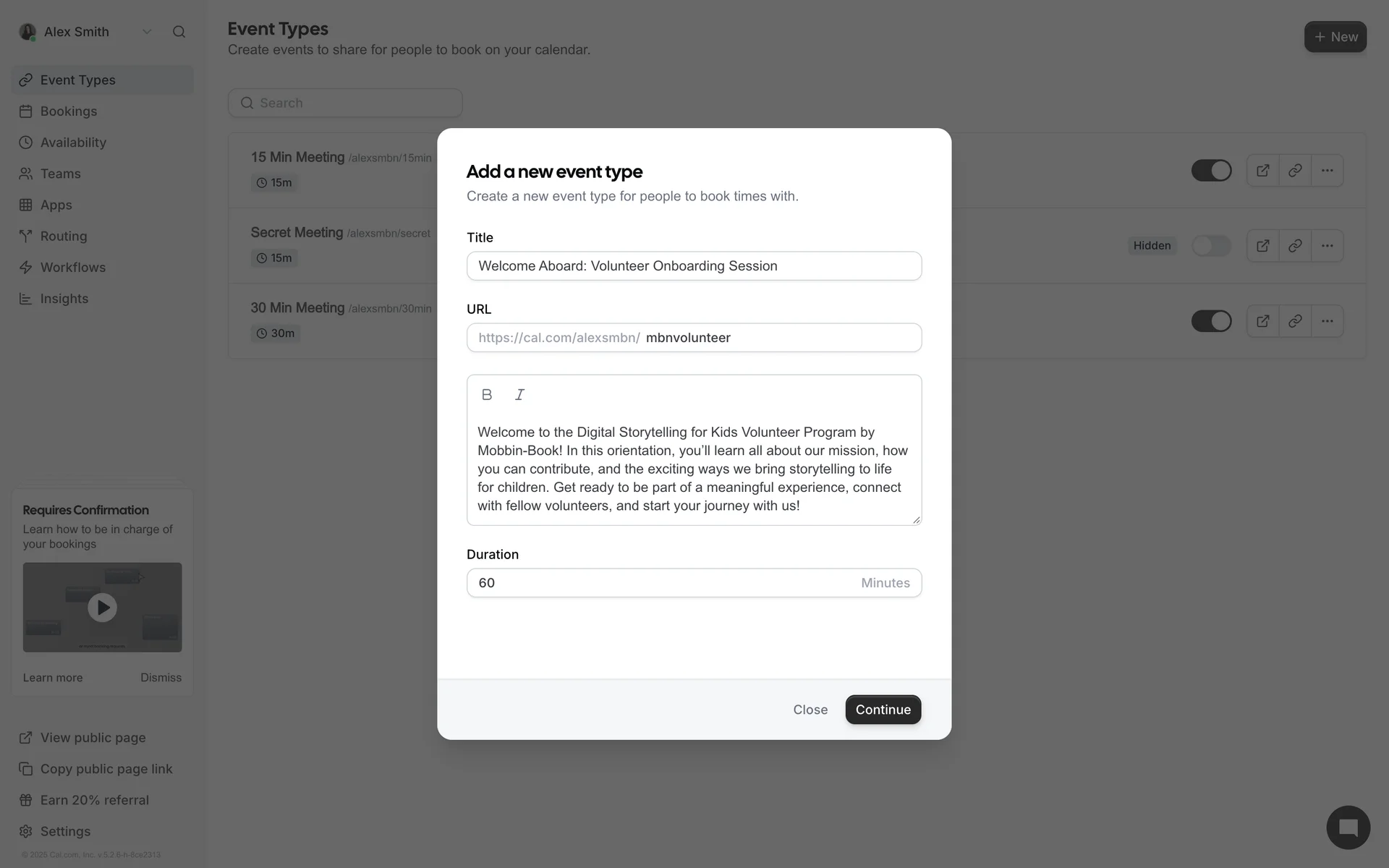1389x868 pixels.
Task: Preview the 15 Min Meeting in new tab
Action: [x=1262, y=171]
